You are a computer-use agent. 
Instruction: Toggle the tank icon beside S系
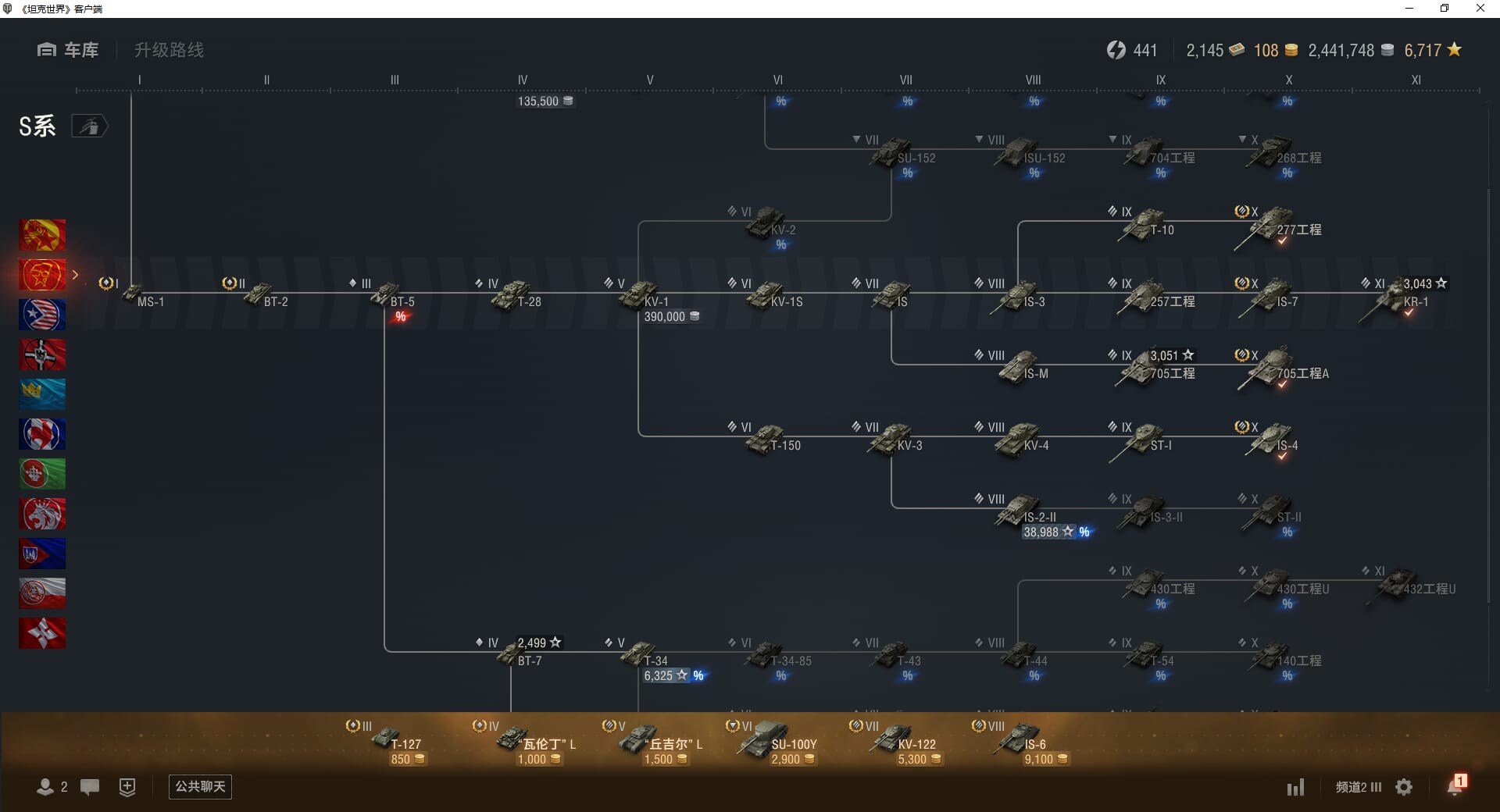pyautogui.click(x=89, y=126)
